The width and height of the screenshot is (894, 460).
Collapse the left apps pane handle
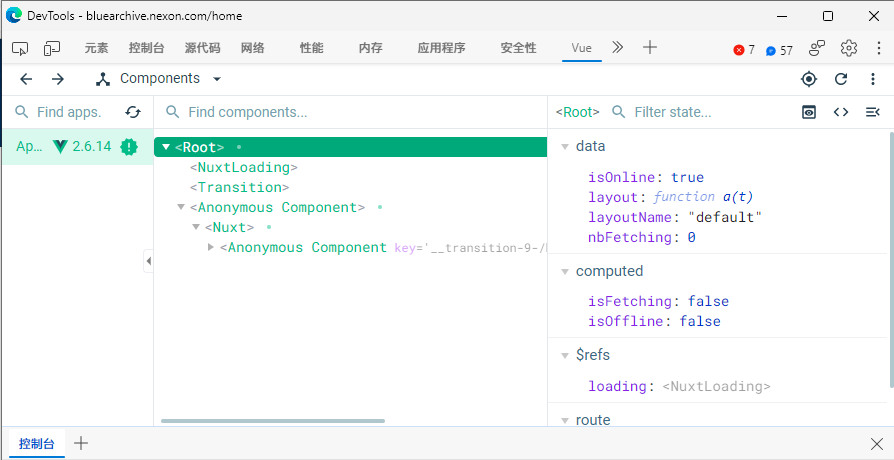click(148, 261)
